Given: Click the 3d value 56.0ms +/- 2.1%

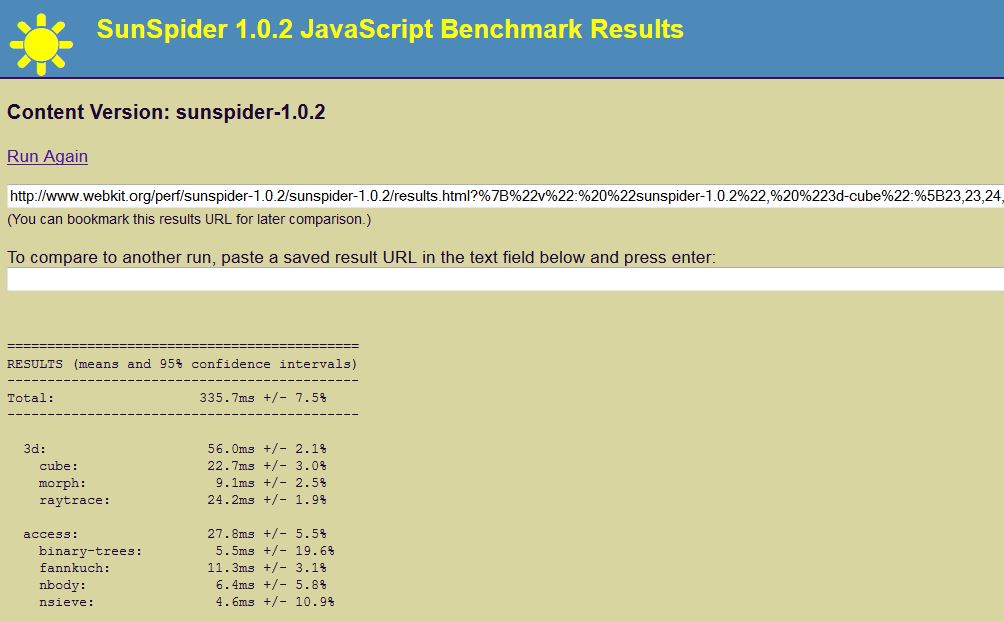Looking at the screenshot, I should click(266, 449).
